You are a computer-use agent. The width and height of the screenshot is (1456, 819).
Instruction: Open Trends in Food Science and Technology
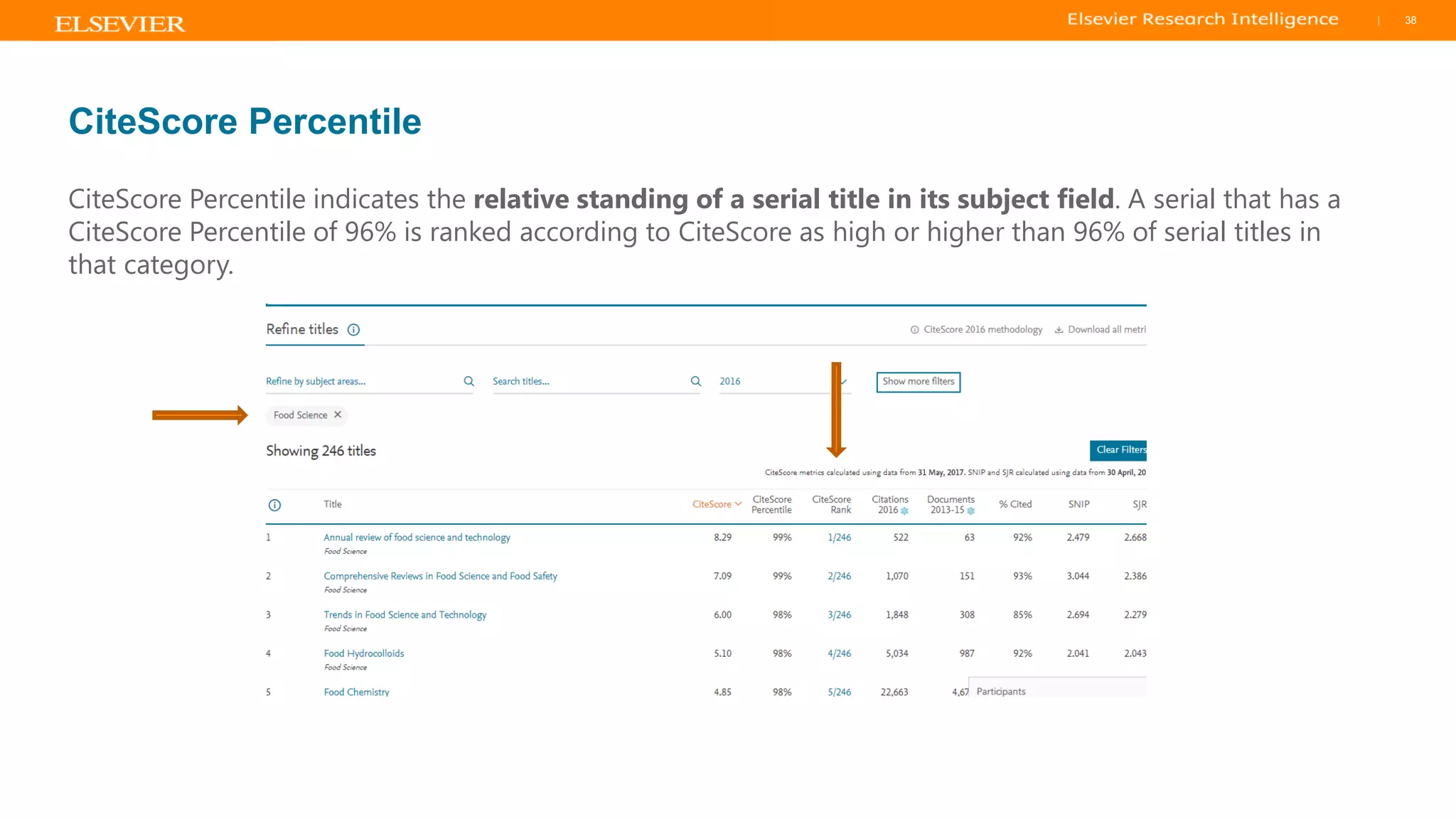(405, 615)
